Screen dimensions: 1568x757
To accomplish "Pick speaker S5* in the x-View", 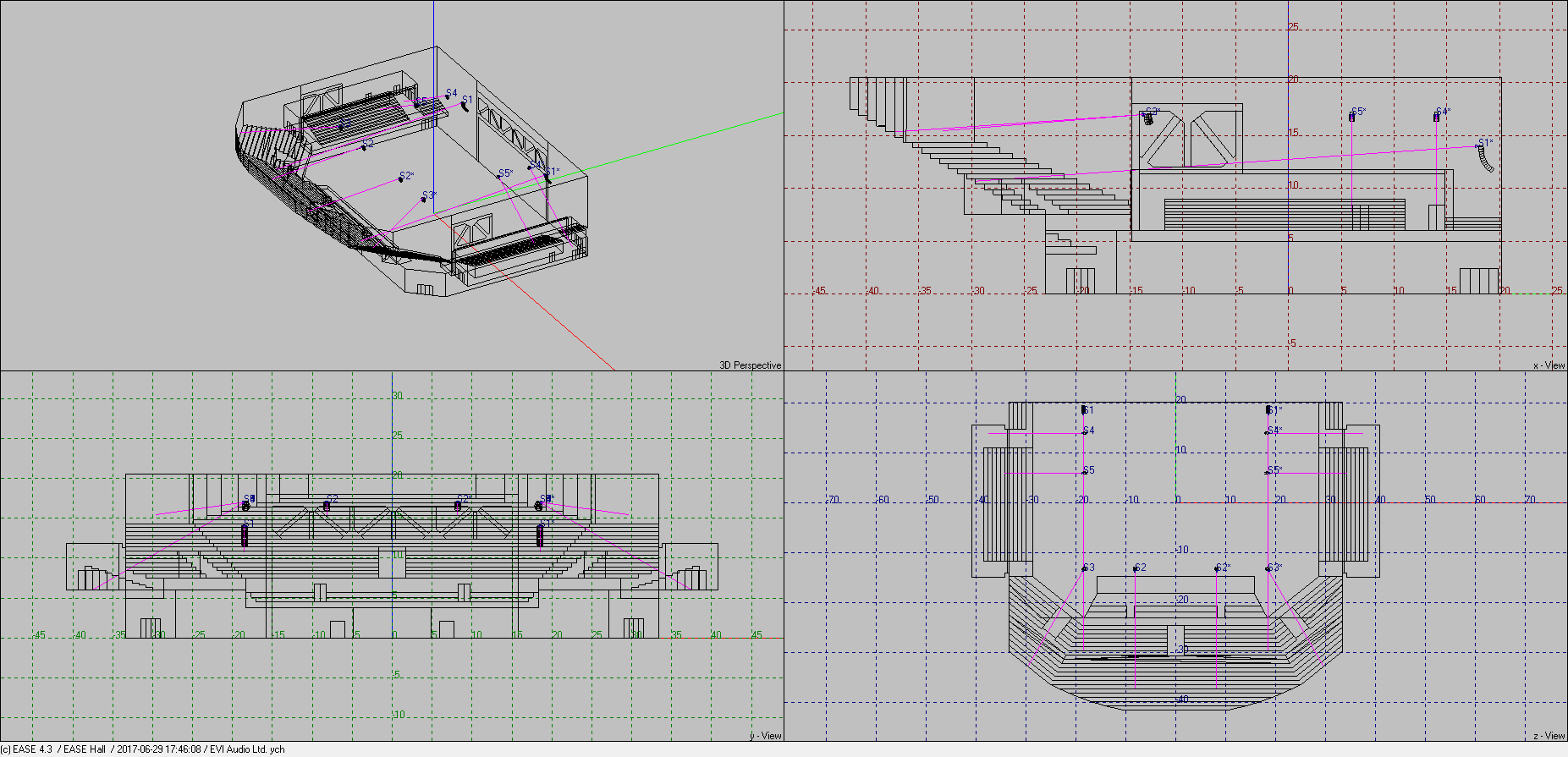I will (x=1351, y=117).
